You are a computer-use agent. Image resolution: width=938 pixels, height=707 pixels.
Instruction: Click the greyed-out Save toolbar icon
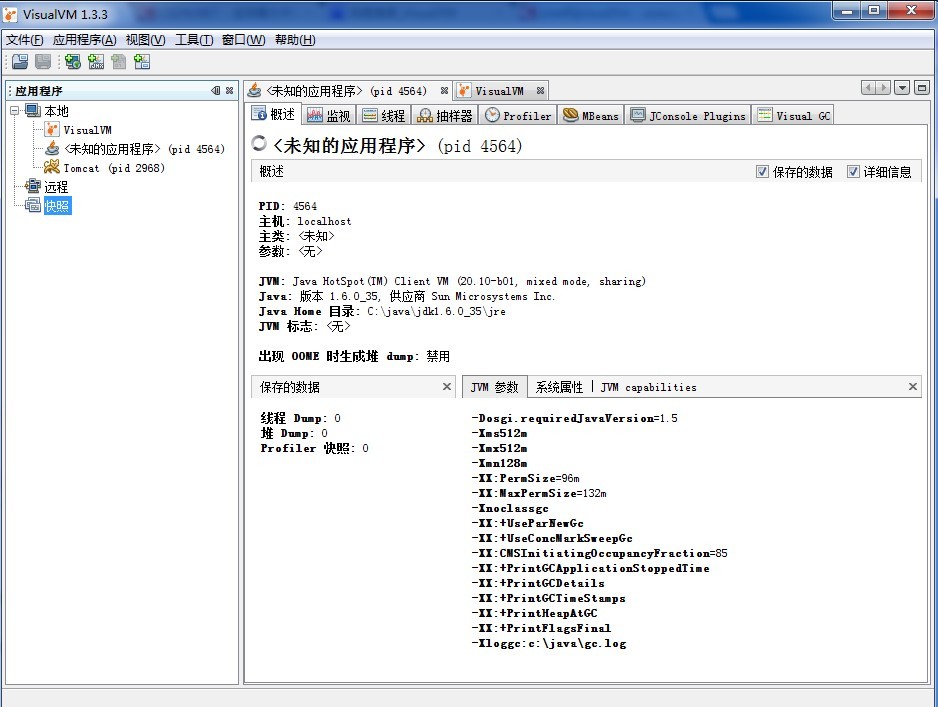(43, 61)
